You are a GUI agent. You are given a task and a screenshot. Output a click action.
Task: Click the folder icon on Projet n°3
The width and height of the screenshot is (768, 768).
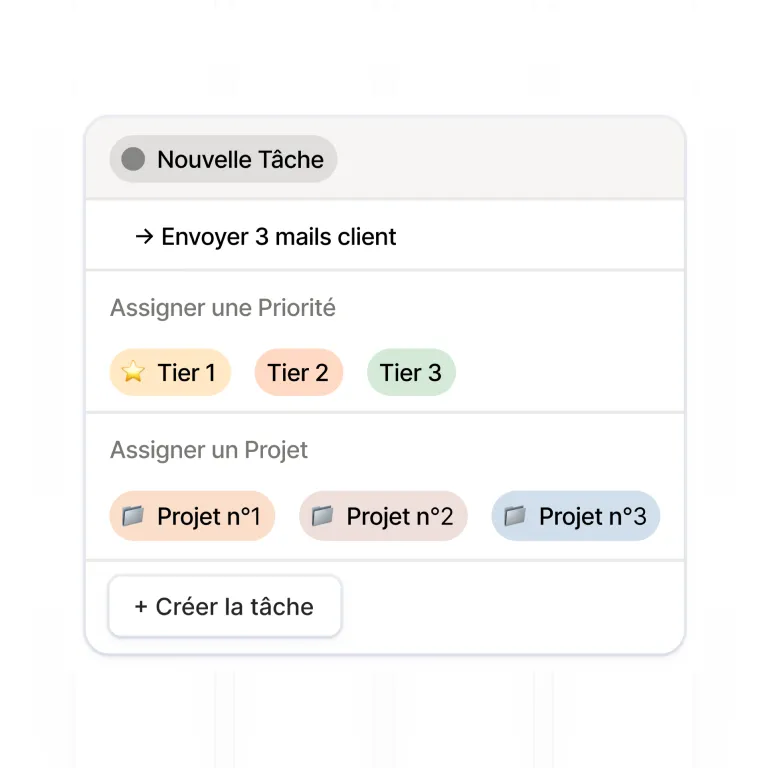pos(515,516)
